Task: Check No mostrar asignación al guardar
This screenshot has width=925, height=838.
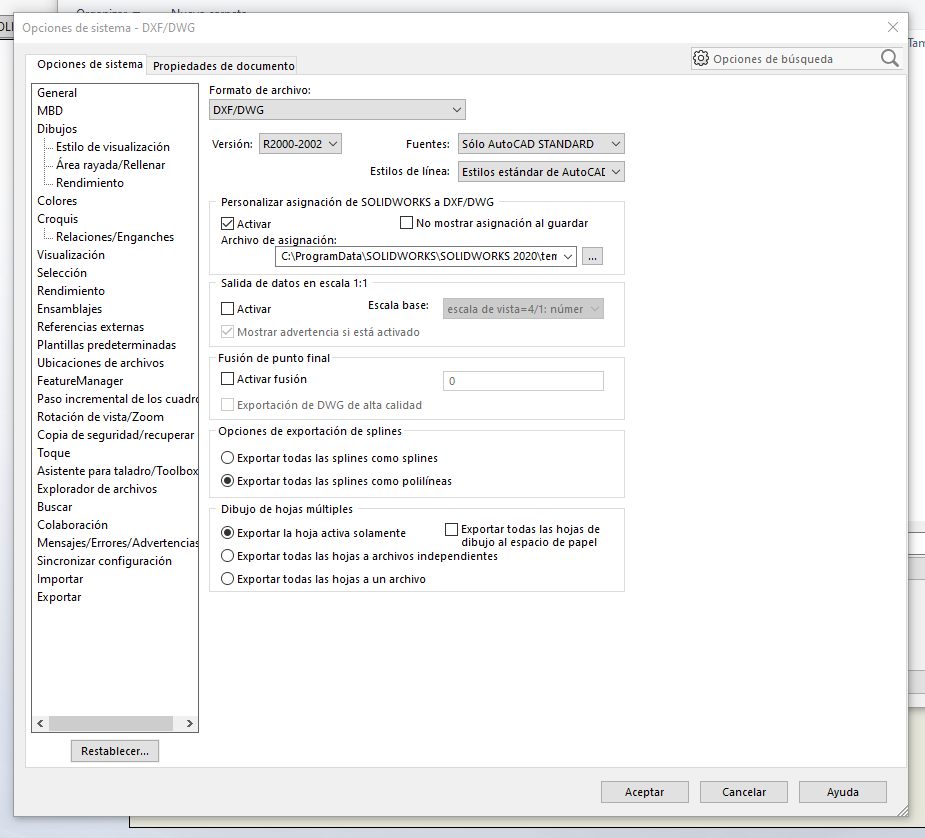Action: click(406, 223)
